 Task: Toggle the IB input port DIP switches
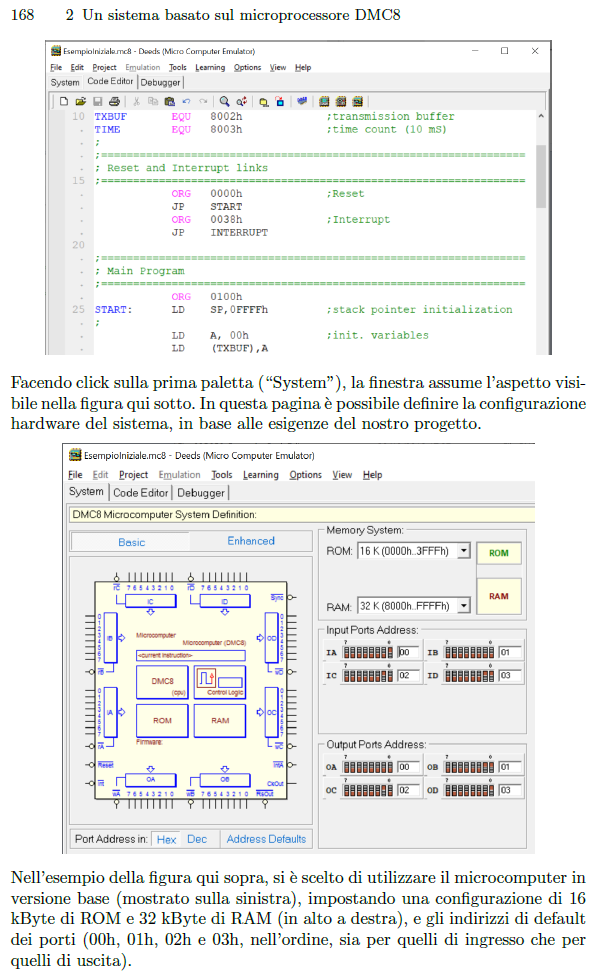point(469,652)
